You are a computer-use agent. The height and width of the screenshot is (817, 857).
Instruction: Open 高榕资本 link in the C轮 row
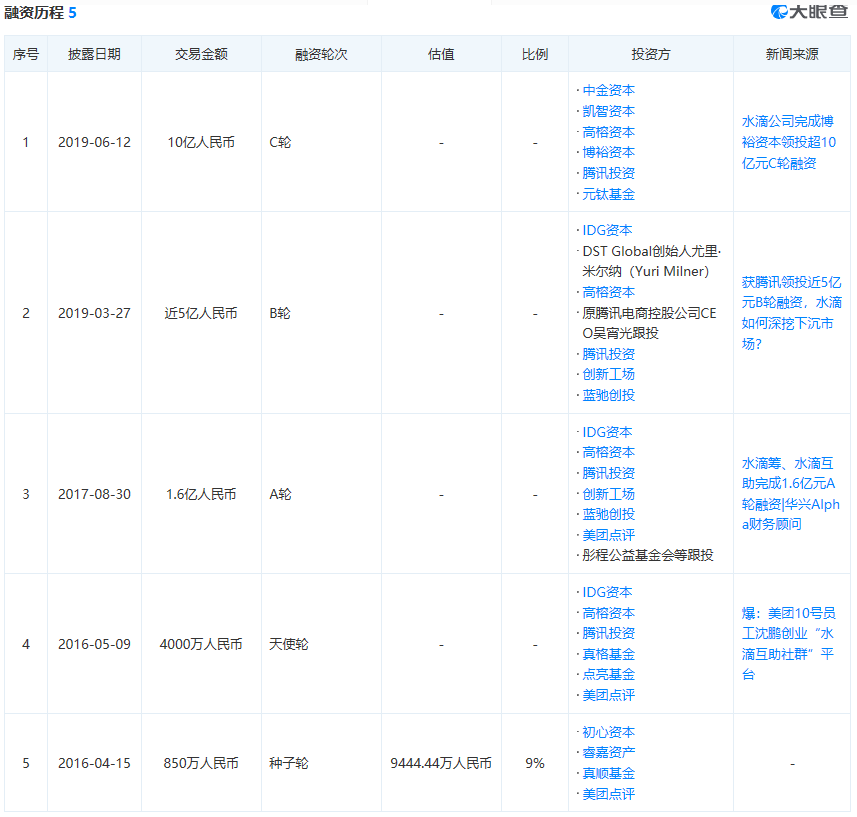[608, 132]
